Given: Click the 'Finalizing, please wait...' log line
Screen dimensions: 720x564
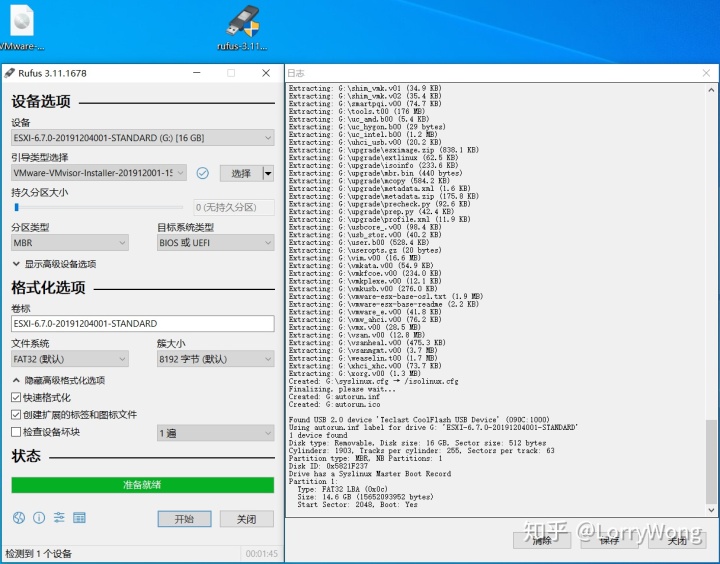Looking at the screenshot, I should (342, 389).
